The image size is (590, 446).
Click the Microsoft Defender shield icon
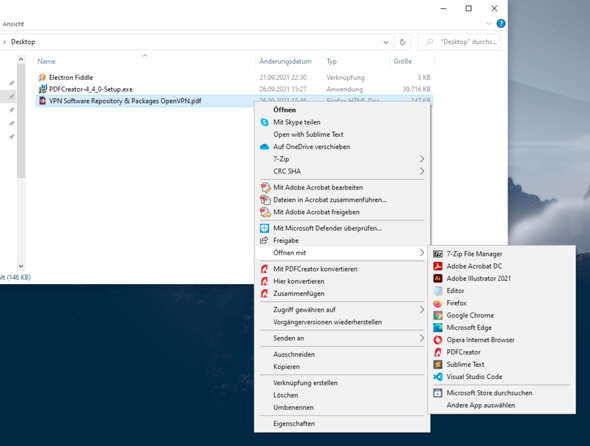point(265,228)
